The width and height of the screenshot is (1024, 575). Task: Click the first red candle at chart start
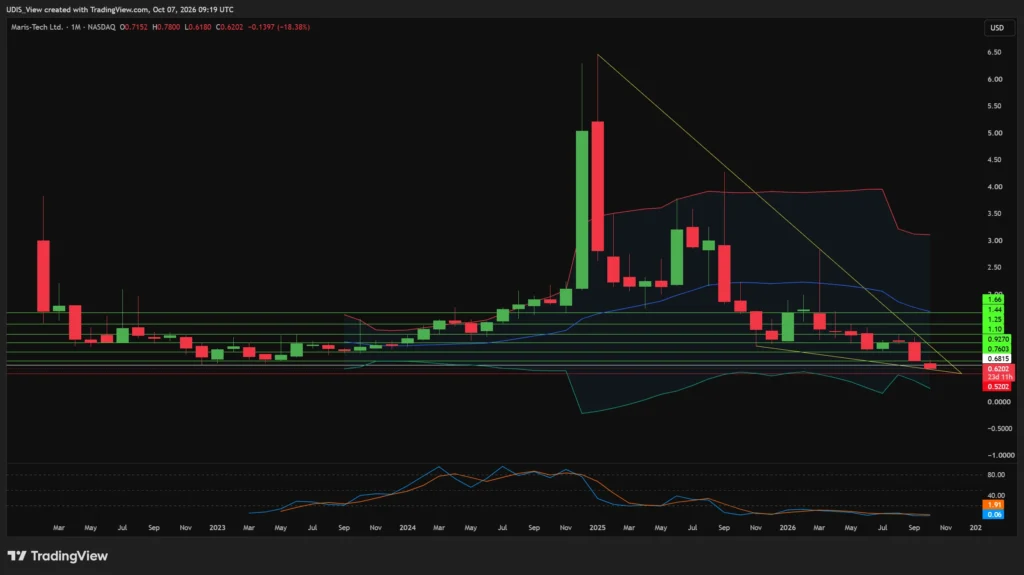tap(43, 276)
